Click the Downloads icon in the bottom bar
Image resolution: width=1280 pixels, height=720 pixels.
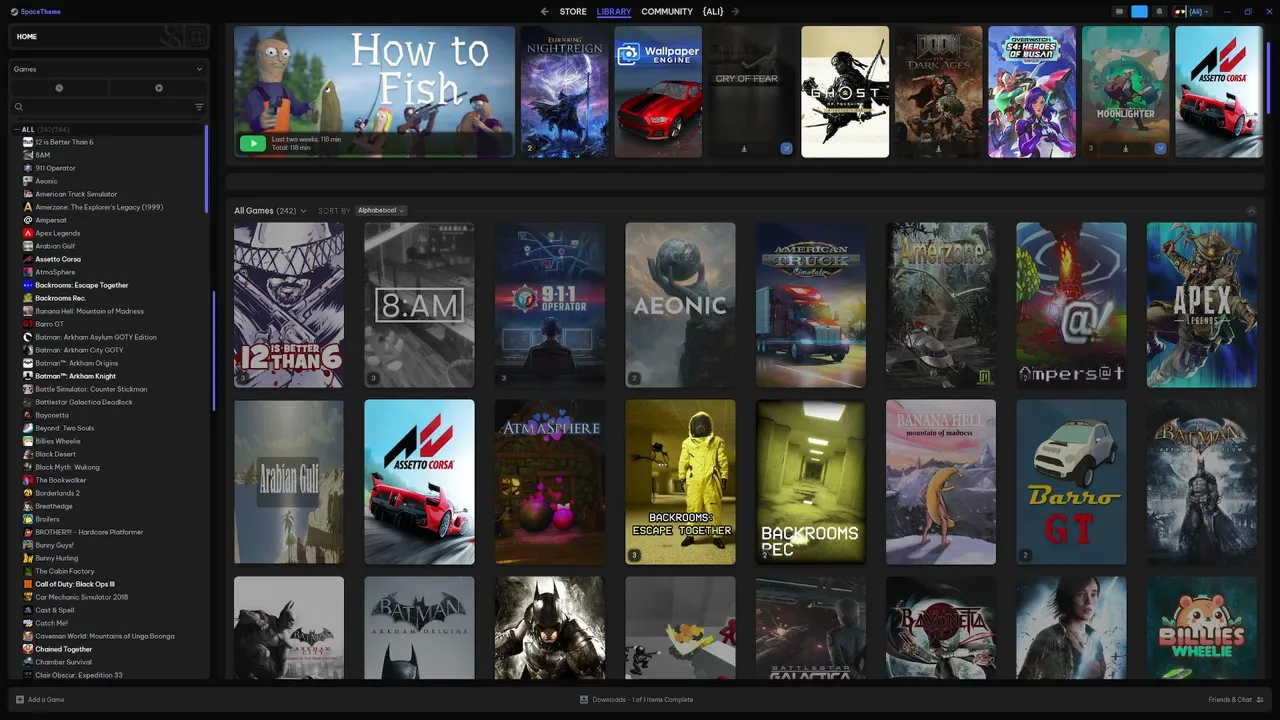pyautogui.click(x=584, y=700)
